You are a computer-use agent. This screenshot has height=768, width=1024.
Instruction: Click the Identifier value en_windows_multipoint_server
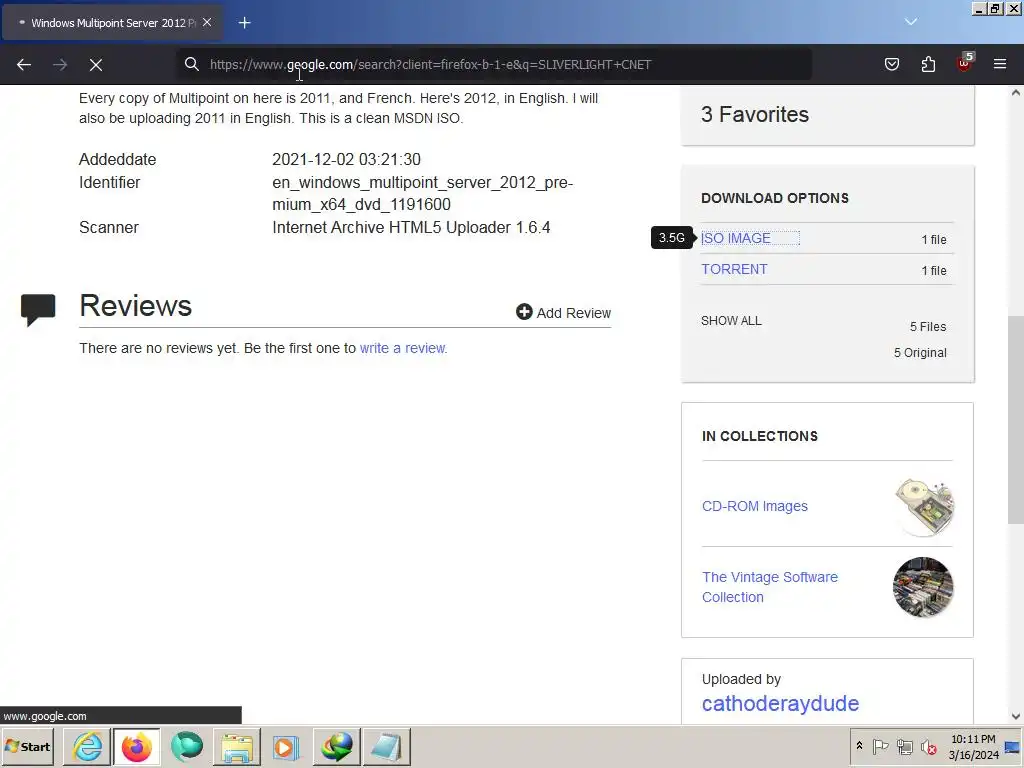pyautogui.click(x=423, y=193)
